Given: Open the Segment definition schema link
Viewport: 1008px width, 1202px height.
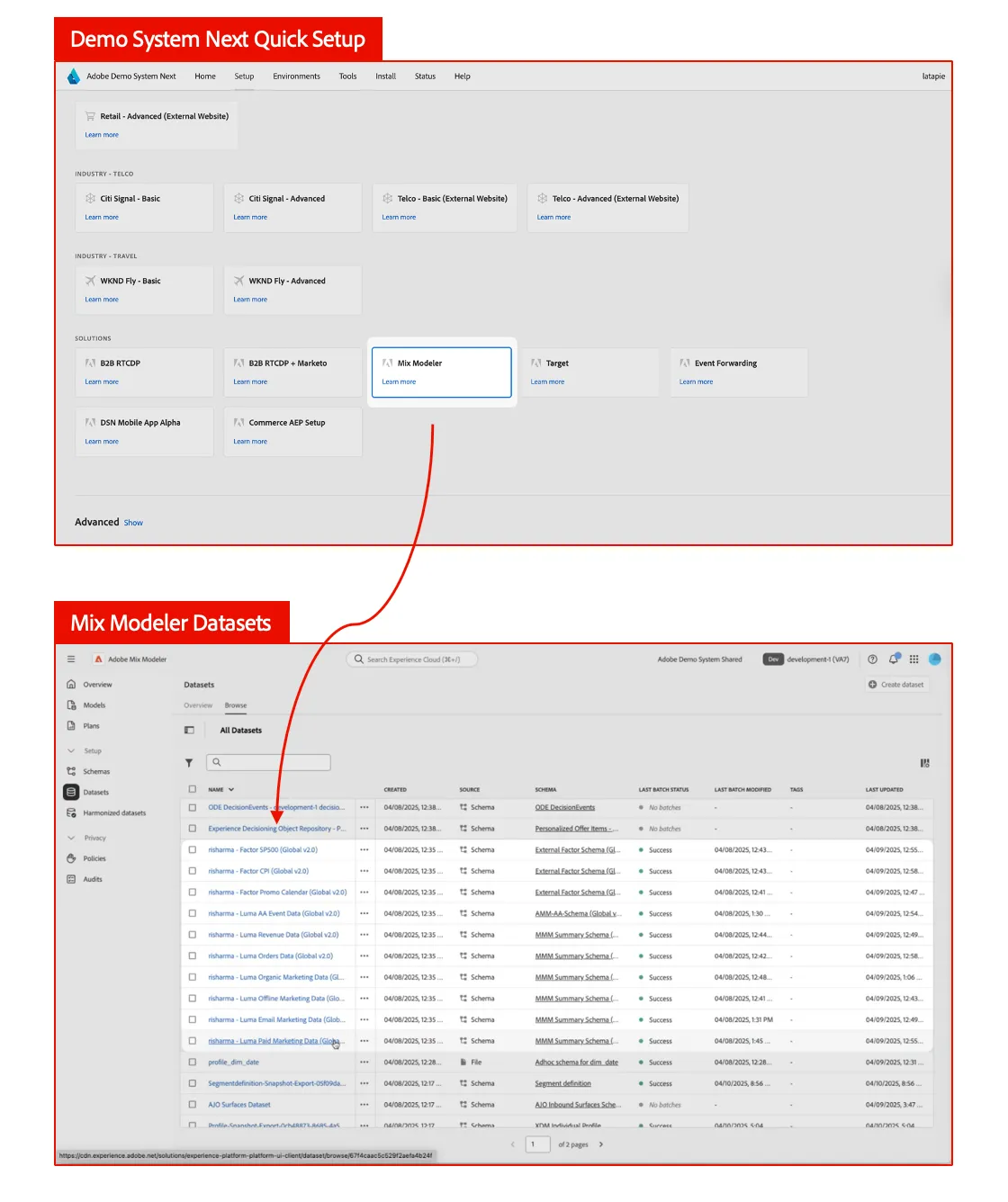Looking at the screenshot, I should point(562,1084).
